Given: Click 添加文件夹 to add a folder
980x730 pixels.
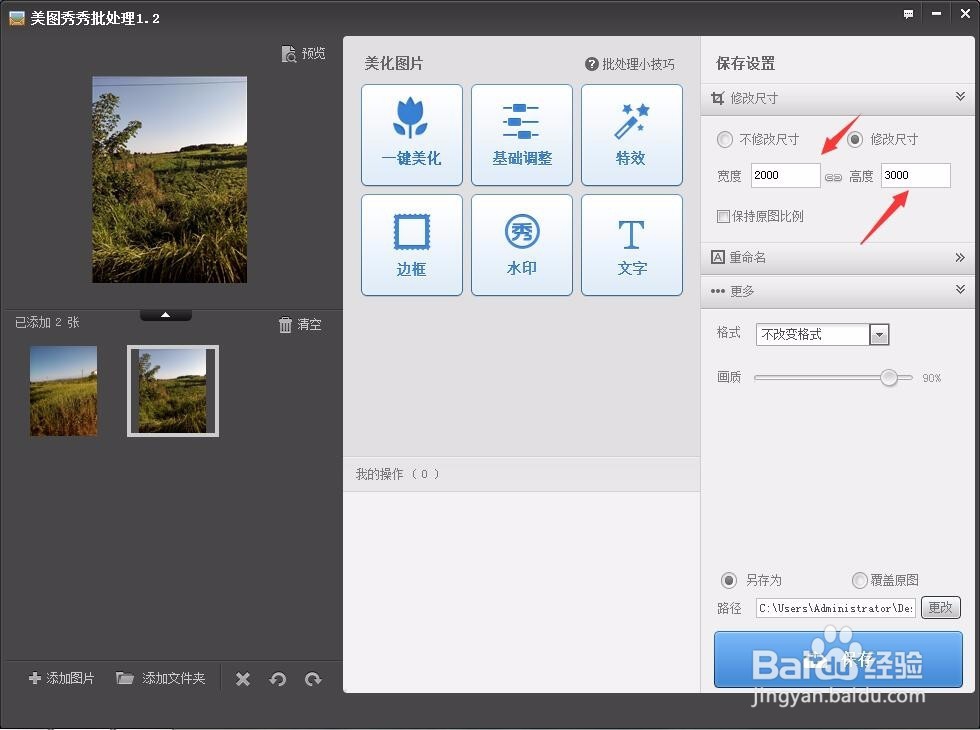Looking at the screenshot, I should 161,678.
